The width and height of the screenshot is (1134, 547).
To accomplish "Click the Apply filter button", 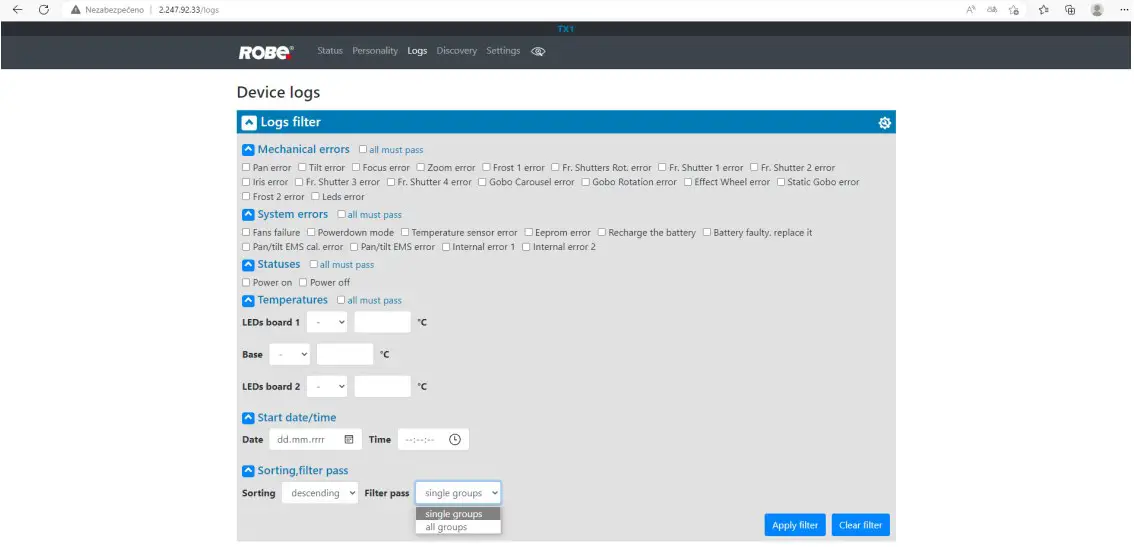I will click(x=795, y=525).
